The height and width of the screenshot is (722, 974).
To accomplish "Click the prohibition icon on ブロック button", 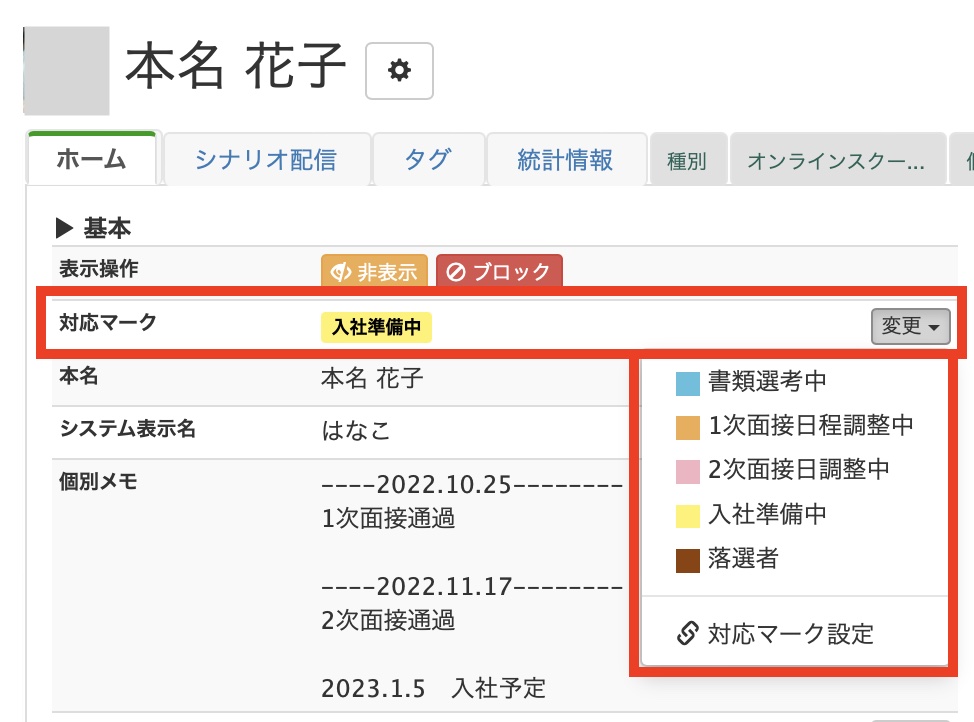I will 459,270.
